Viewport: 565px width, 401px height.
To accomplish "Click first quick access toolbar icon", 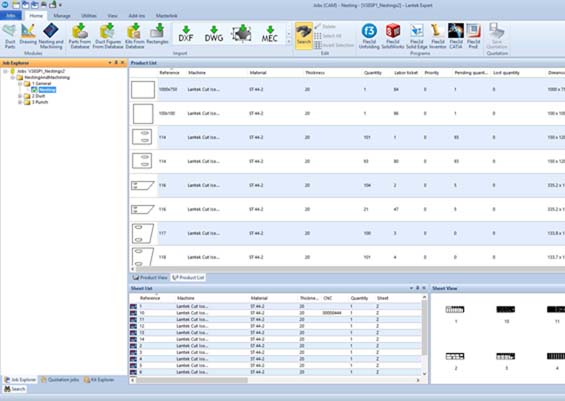I will click(16, 5).
